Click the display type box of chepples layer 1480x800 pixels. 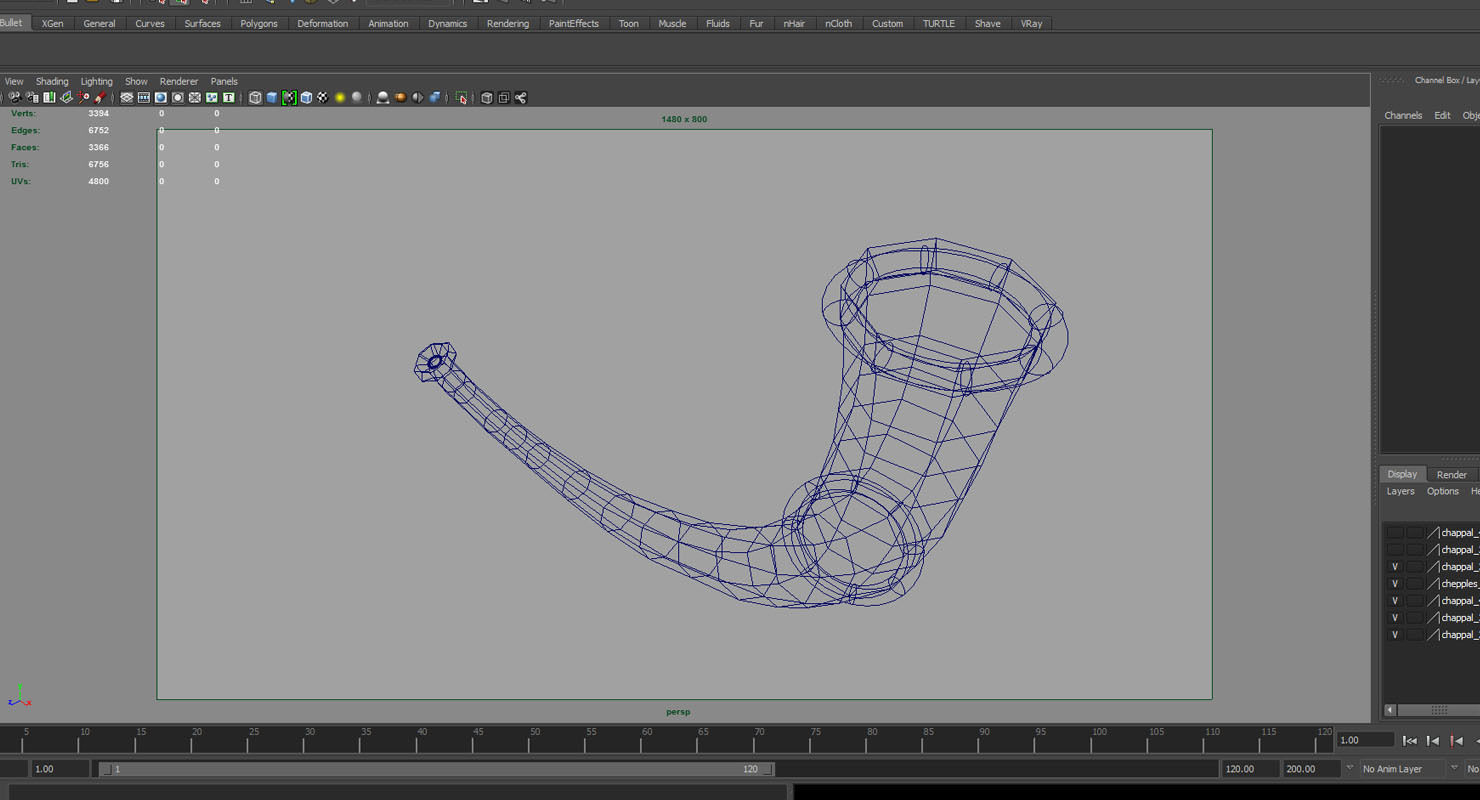(x=1414, y=584)
